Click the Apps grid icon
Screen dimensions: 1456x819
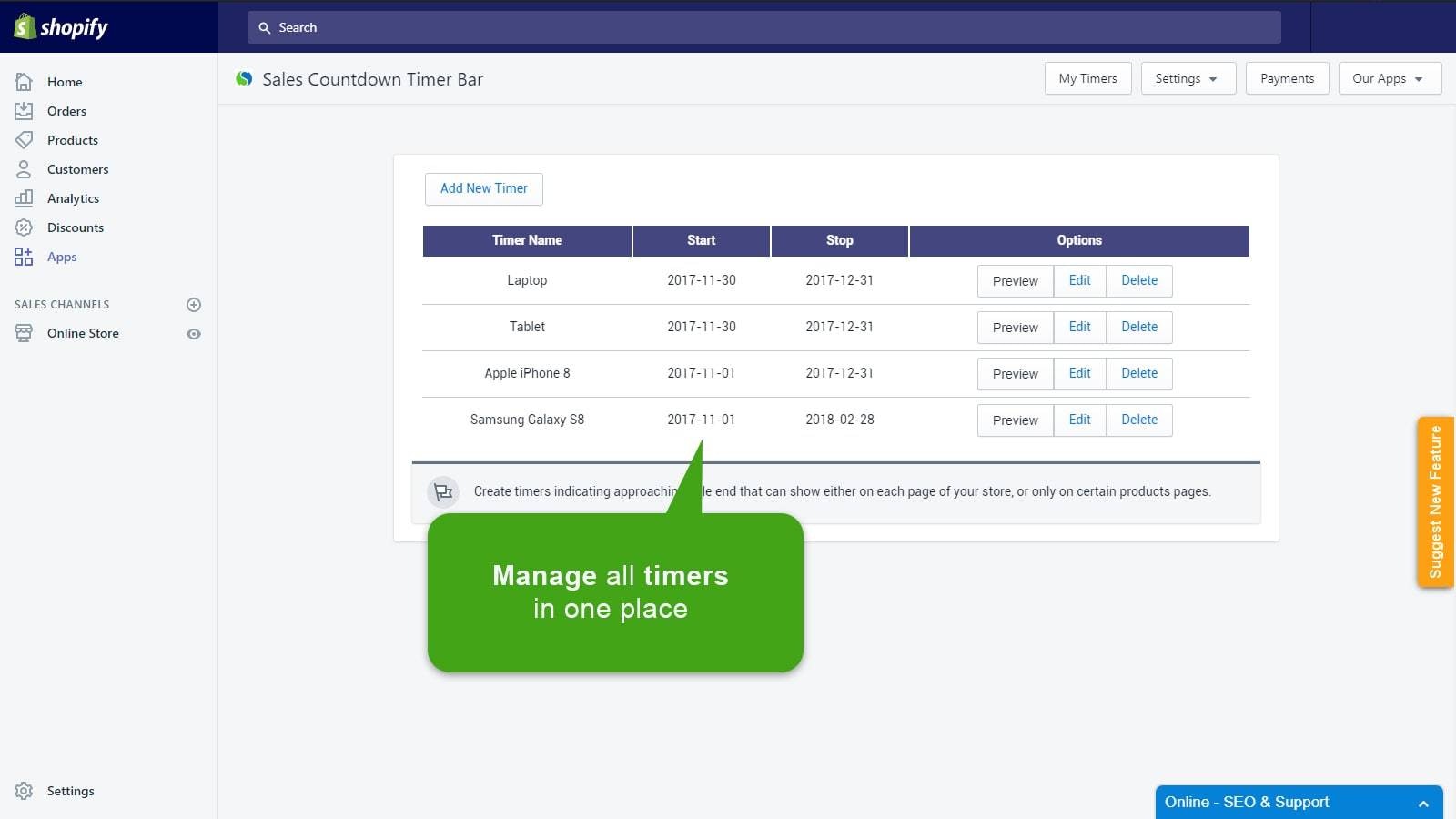pos(24,257)
